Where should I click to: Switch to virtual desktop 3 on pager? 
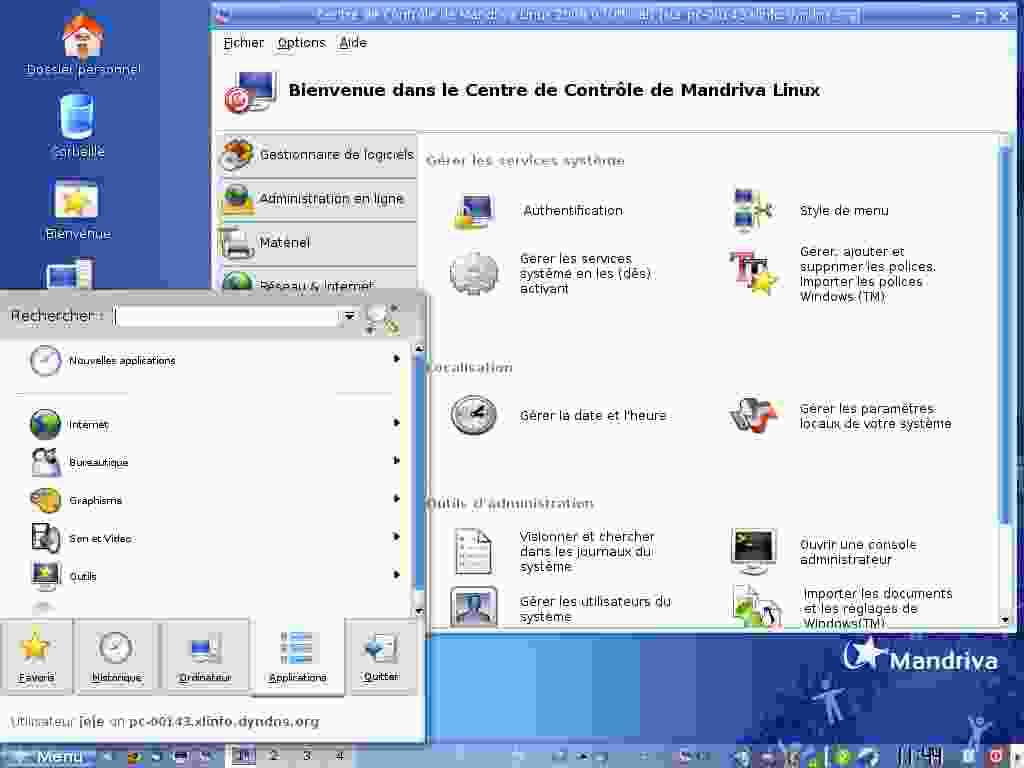[306, 756]
